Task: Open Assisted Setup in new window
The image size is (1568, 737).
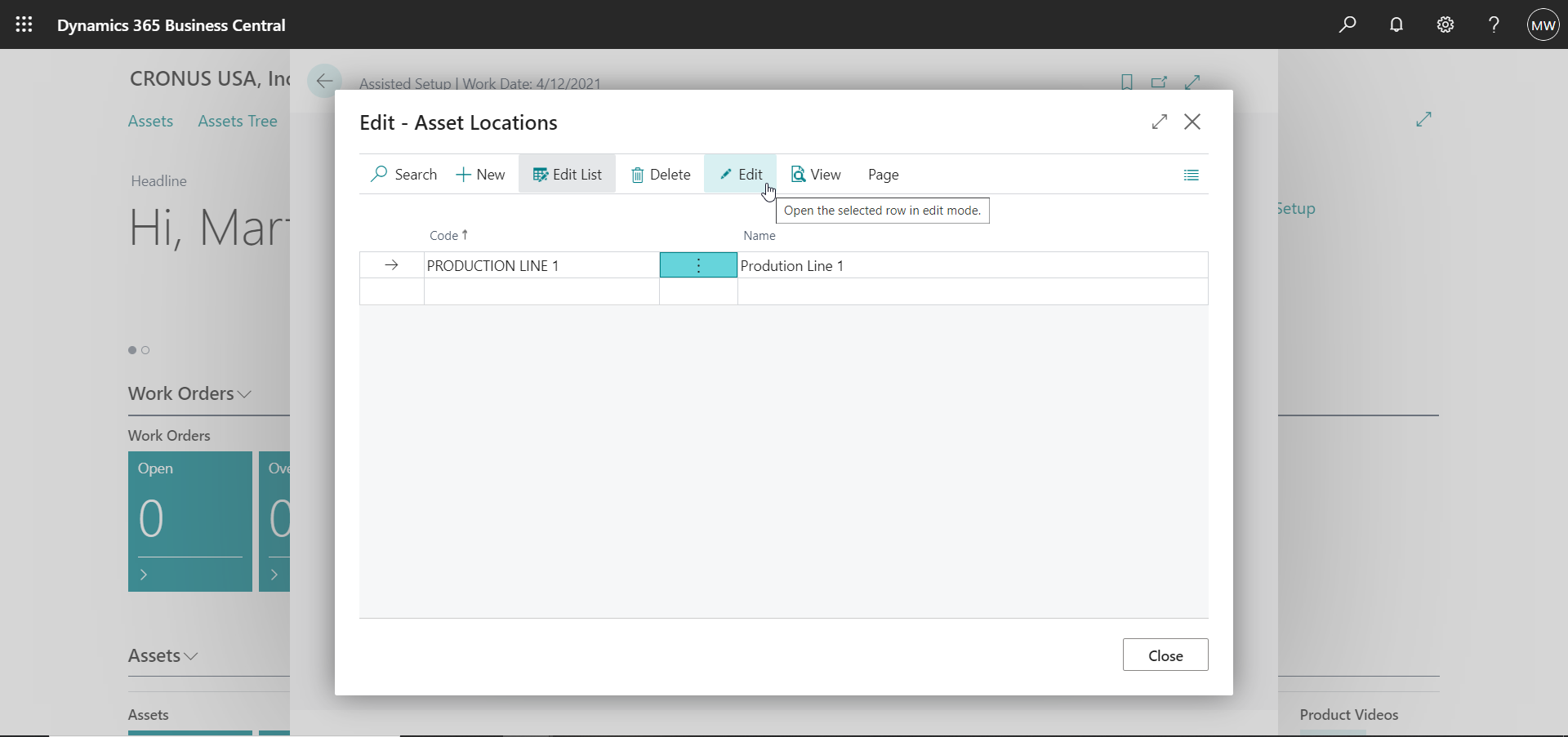Action: [x=1159, y=82]
